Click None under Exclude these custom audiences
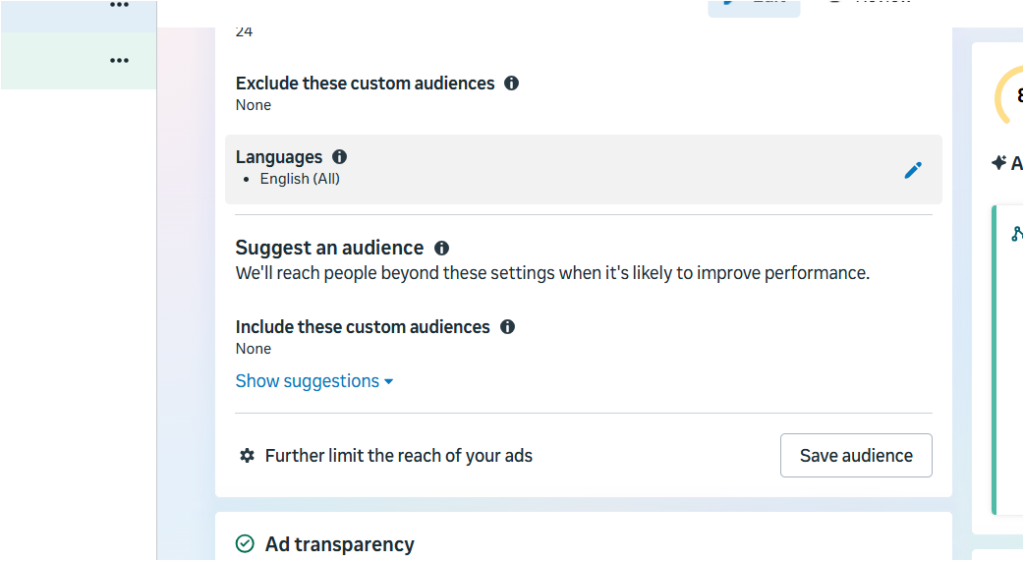 pos(253,105)
